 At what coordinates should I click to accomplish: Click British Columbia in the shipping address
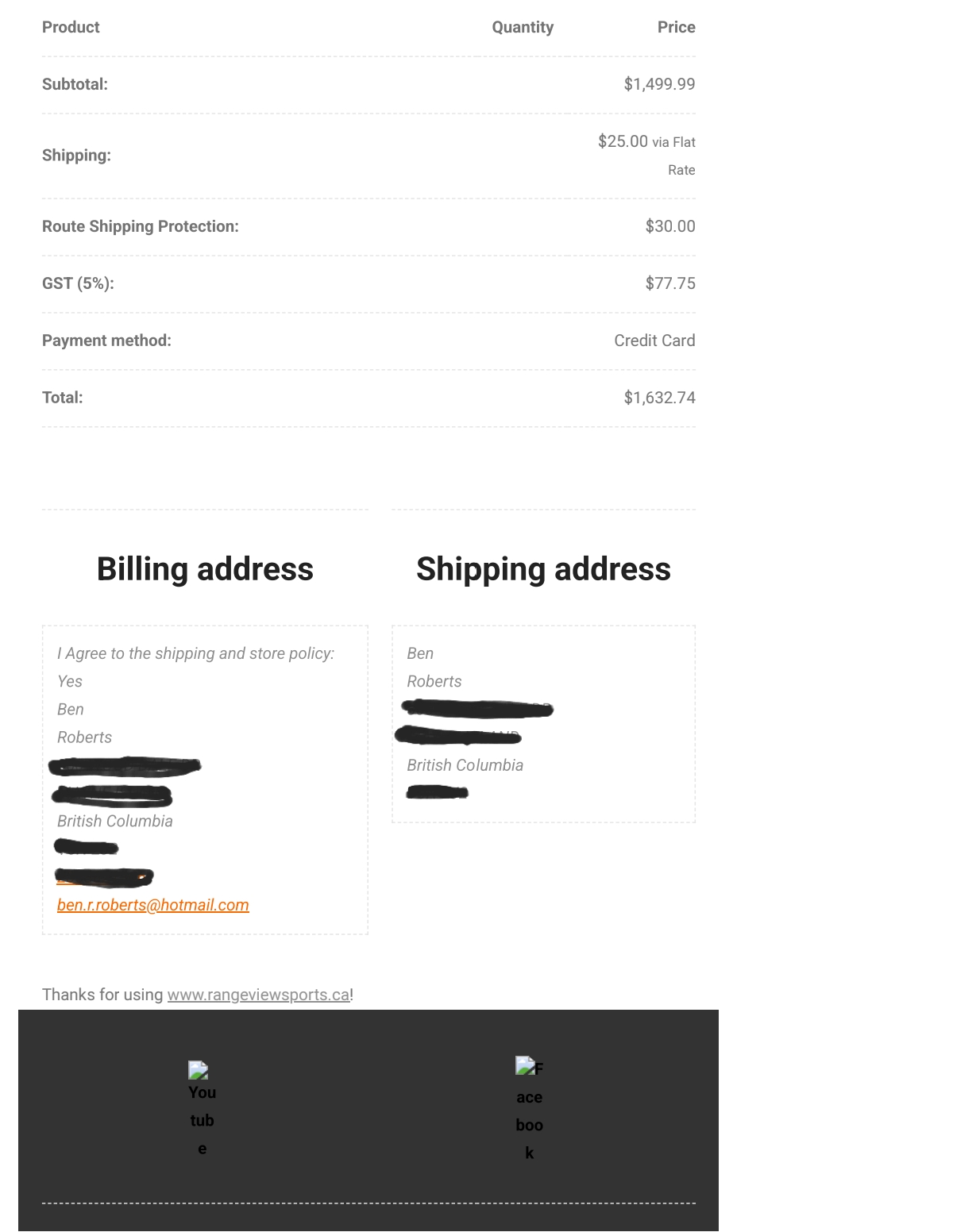[x=465, y=765]
